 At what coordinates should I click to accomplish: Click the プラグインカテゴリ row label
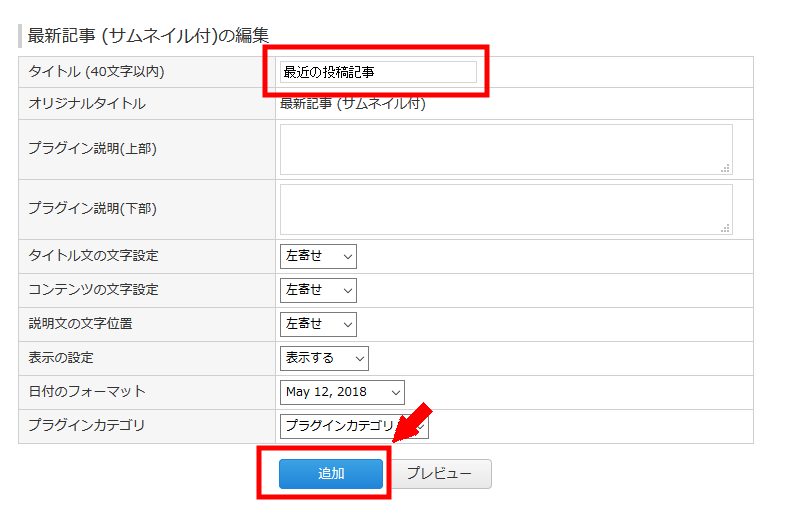click(x=87, y=425)
